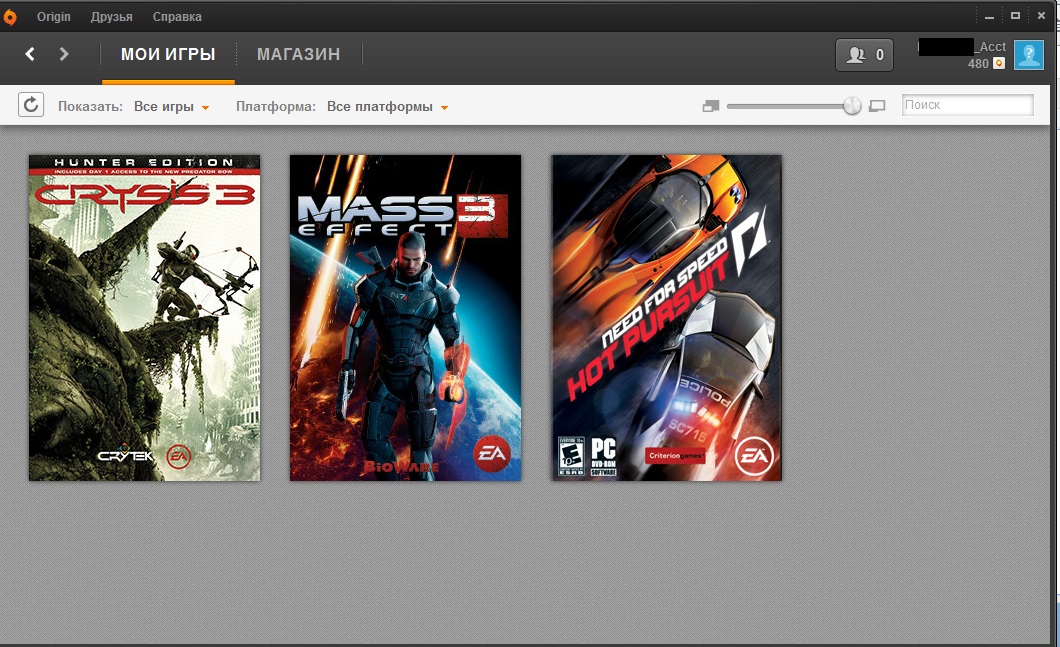Open the Друзья menu
Screen dimensions: 1060x647
(112, 16)
